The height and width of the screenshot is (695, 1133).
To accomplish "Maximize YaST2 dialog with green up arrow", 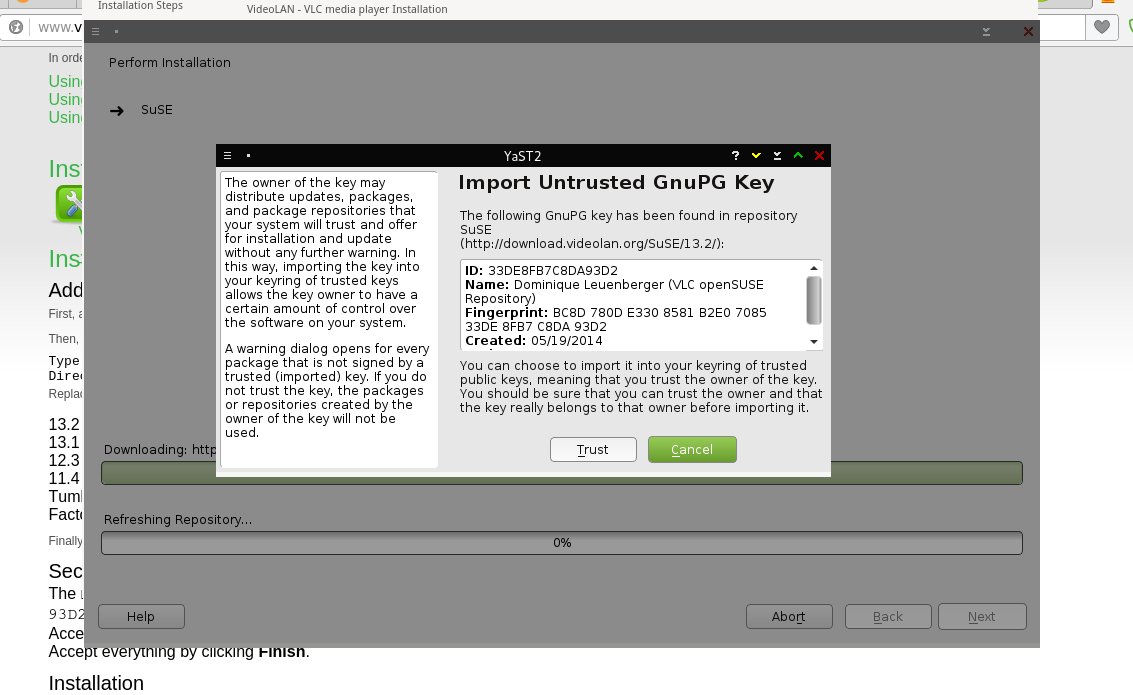I will coord(798,155).
